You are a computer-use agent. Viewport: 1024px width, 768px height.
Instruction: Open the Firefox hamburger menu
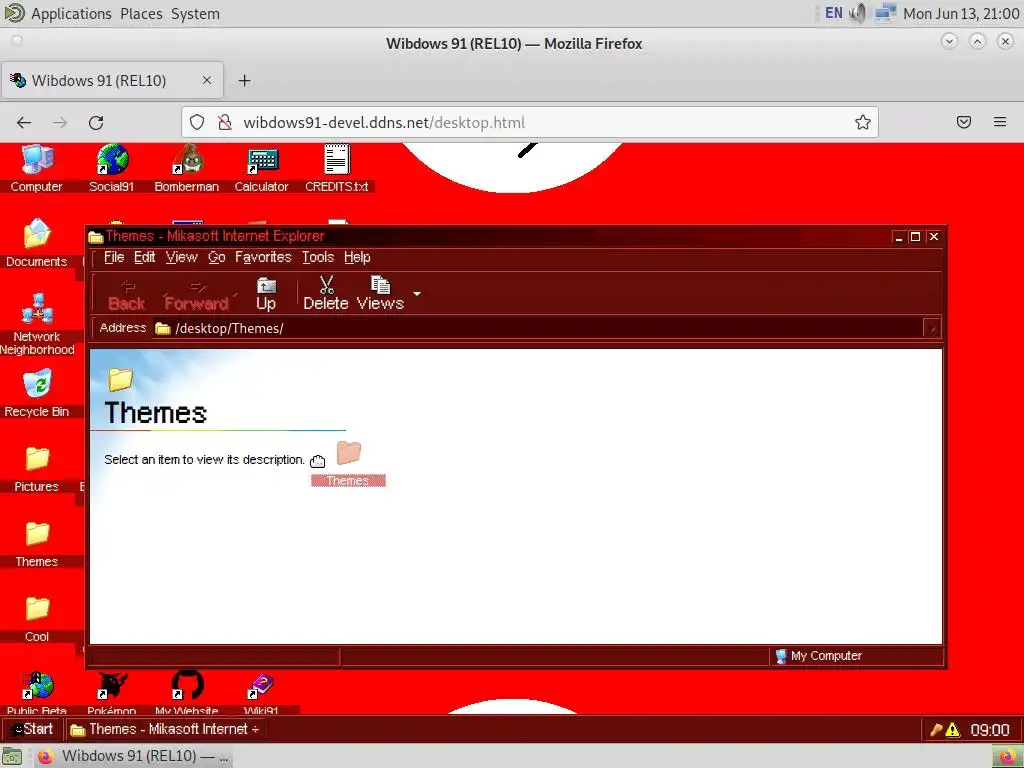pos(1000,122)
